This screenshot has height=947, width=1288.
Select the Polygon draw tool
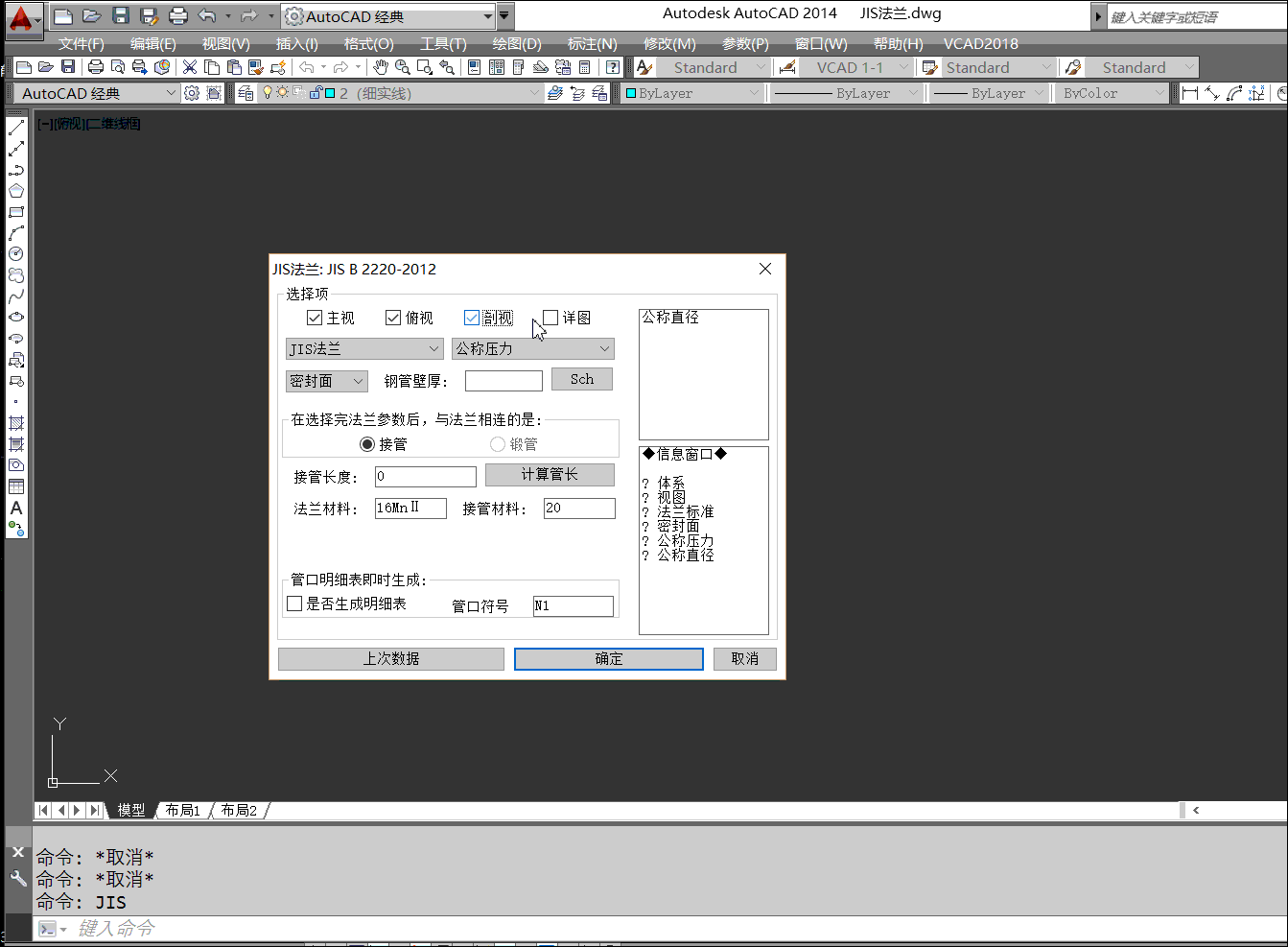click(16, 191)
